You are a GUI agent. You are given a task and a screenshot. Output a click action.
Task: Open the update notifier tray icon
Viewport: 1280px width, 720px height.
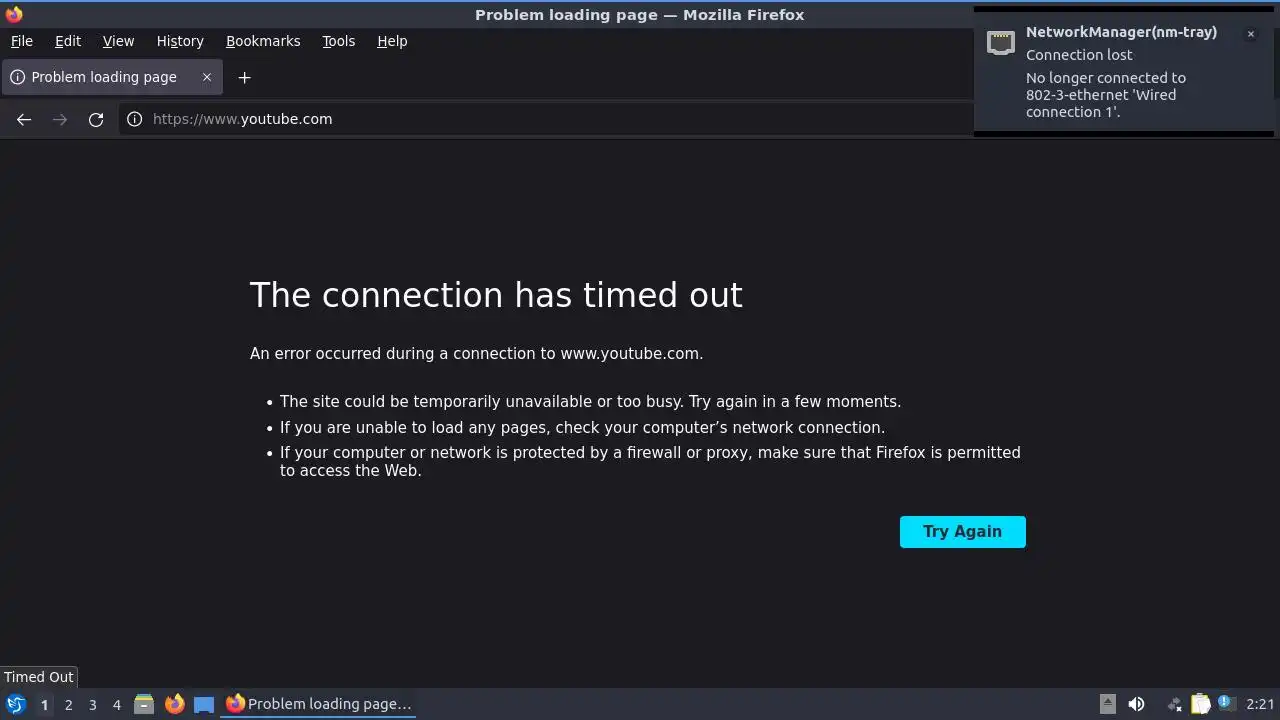pyautogui.click(x=1226, y=704)
